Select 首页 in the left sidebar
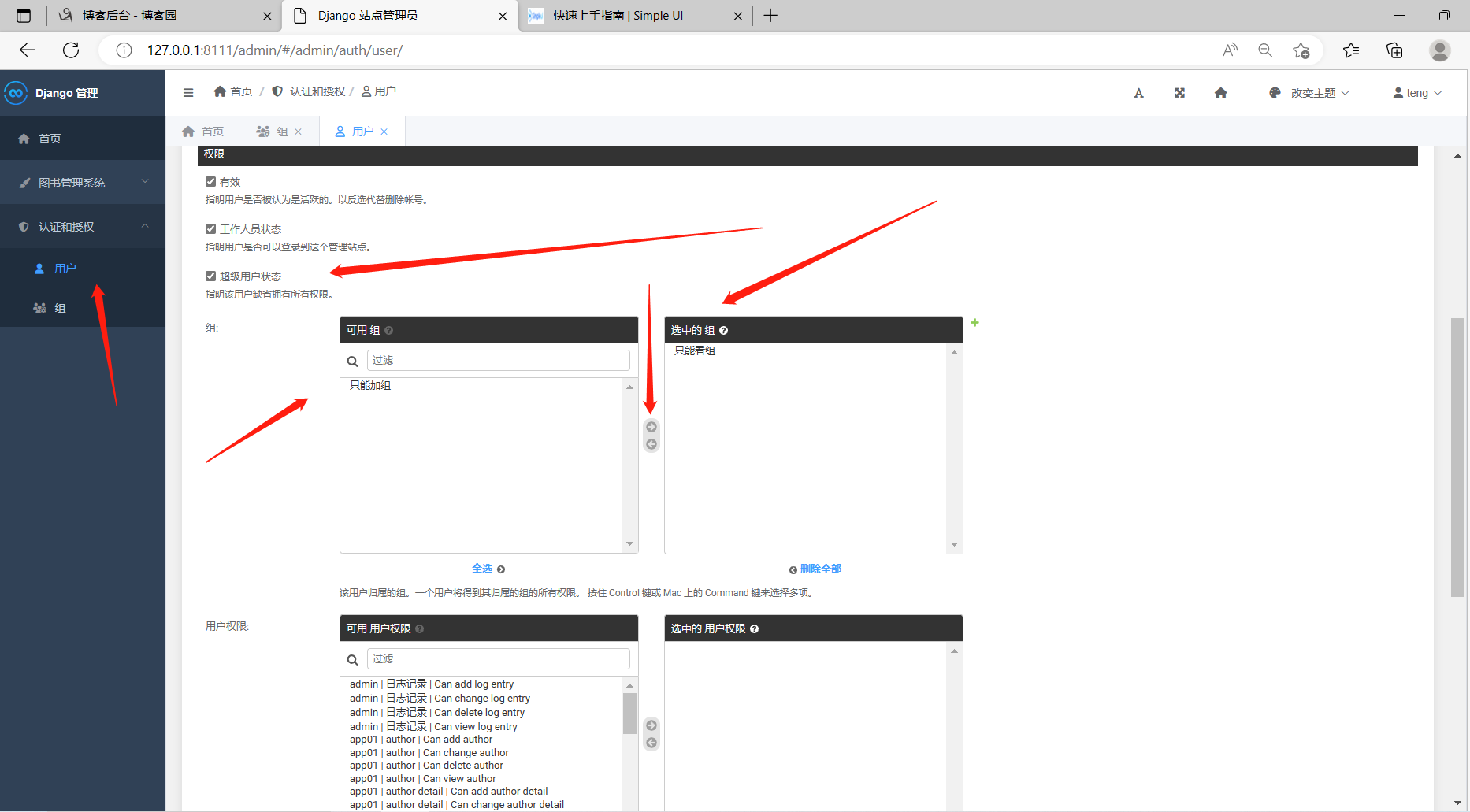1470x812 pixels. click(83, 139)
